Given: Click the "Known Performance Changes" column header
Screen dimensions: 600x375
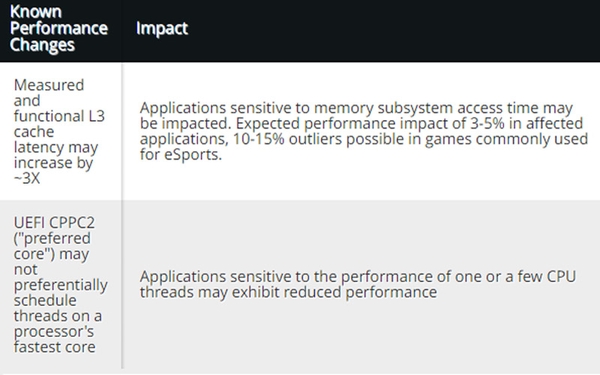Looking at the screenshot, I should point(59,29).
